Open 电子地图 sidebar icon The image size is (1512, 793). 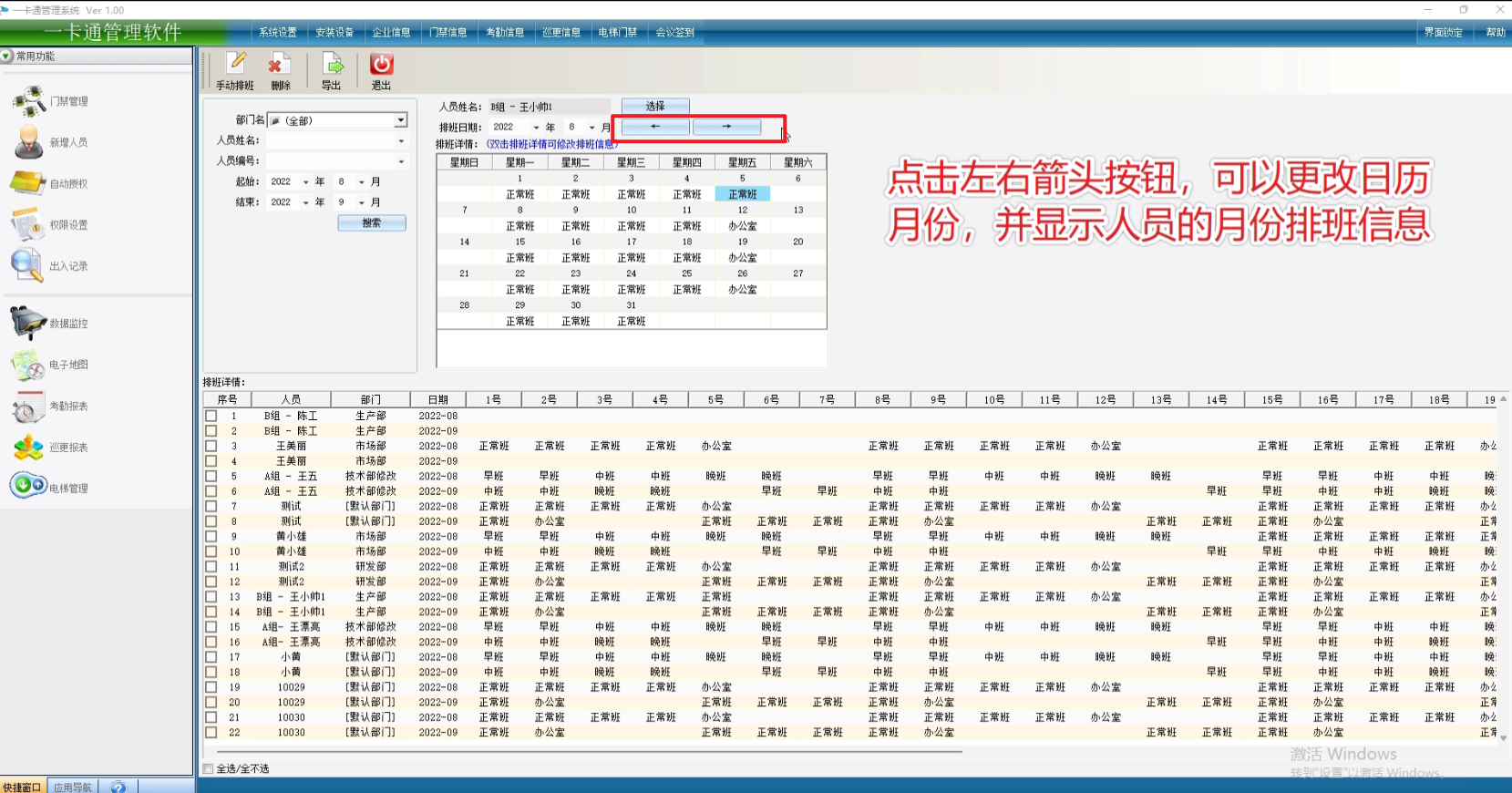click(x=28, y=365)
